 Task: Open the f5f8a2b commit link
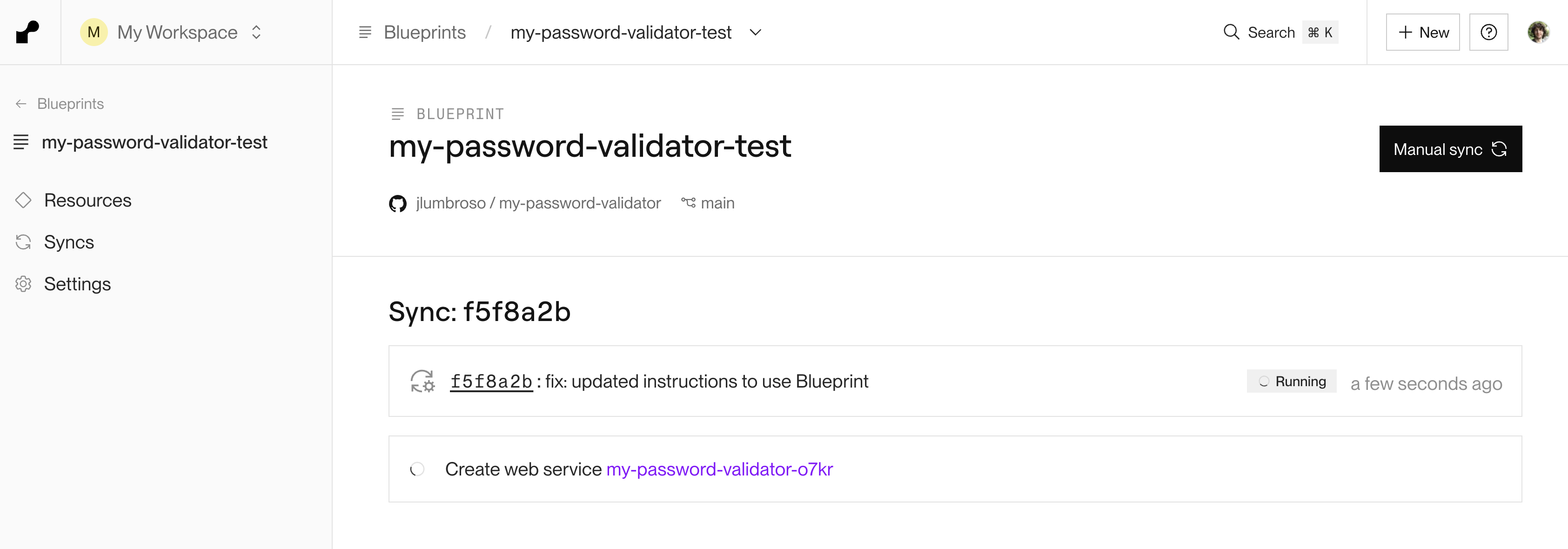[x=490, y=382]
